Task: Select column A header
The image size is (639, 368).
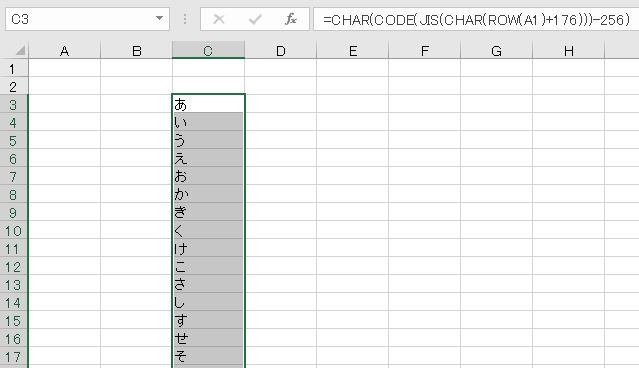Action: click(64, 51)
